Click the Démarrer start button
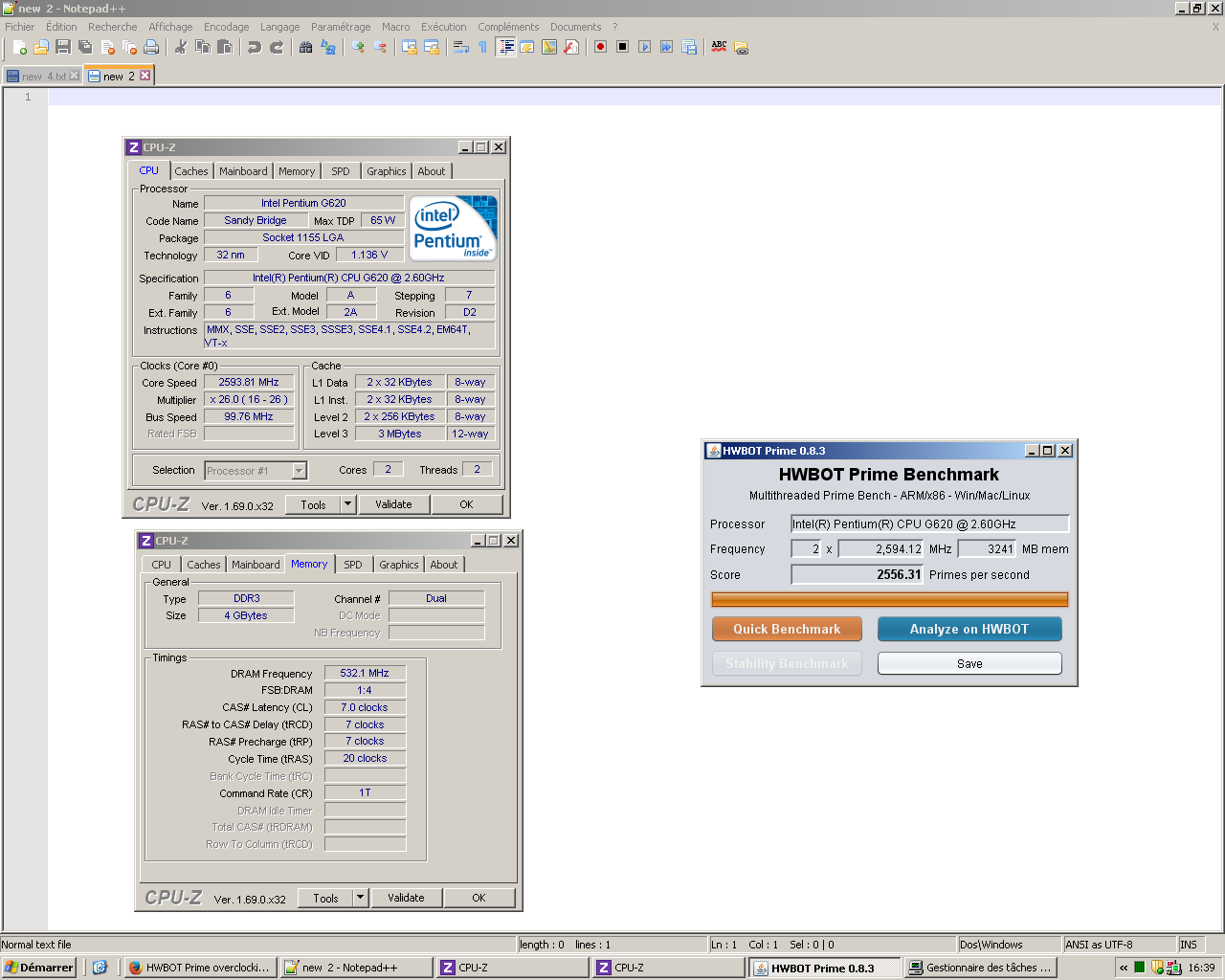 39,968
